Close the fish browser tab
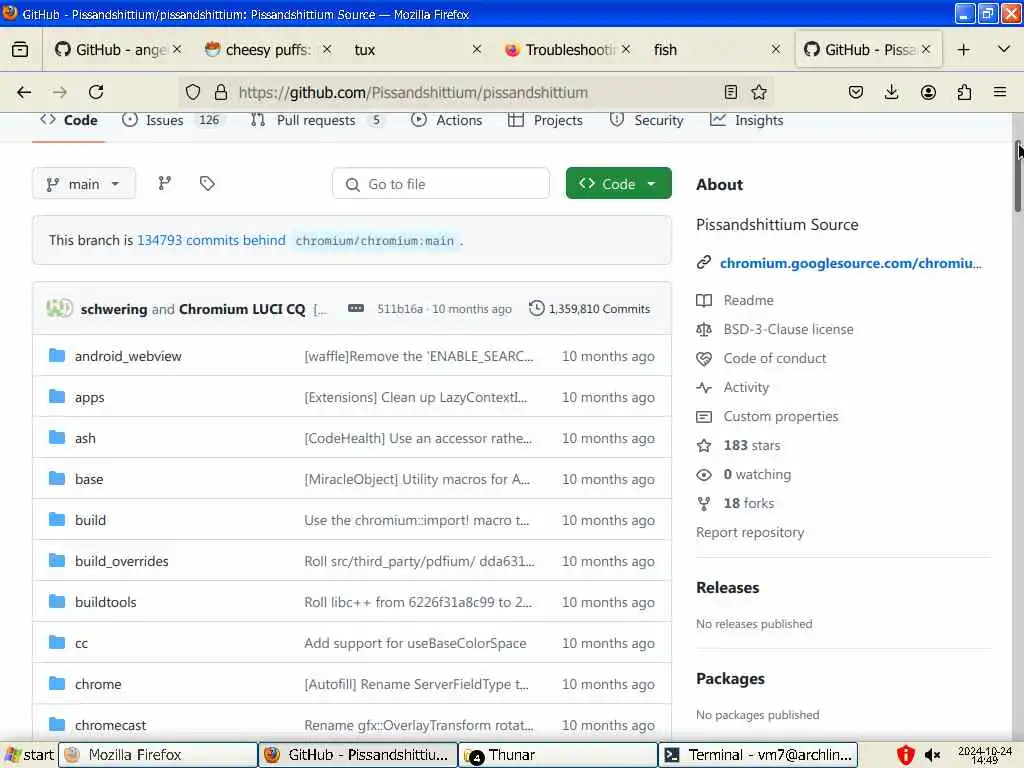 click(x=776, y=49)
